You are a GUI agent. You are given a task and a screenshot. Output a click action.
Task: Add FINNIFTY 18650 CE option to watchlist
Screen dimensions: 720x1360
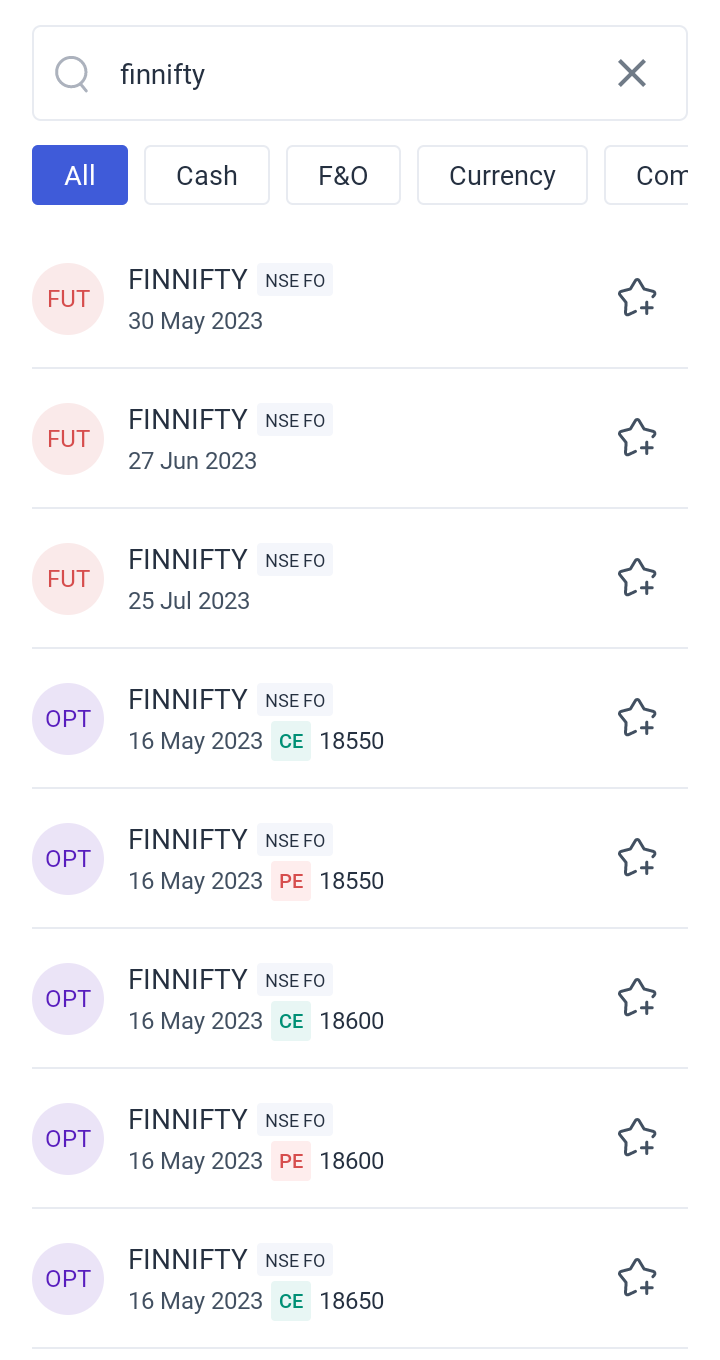[636, 1278]
